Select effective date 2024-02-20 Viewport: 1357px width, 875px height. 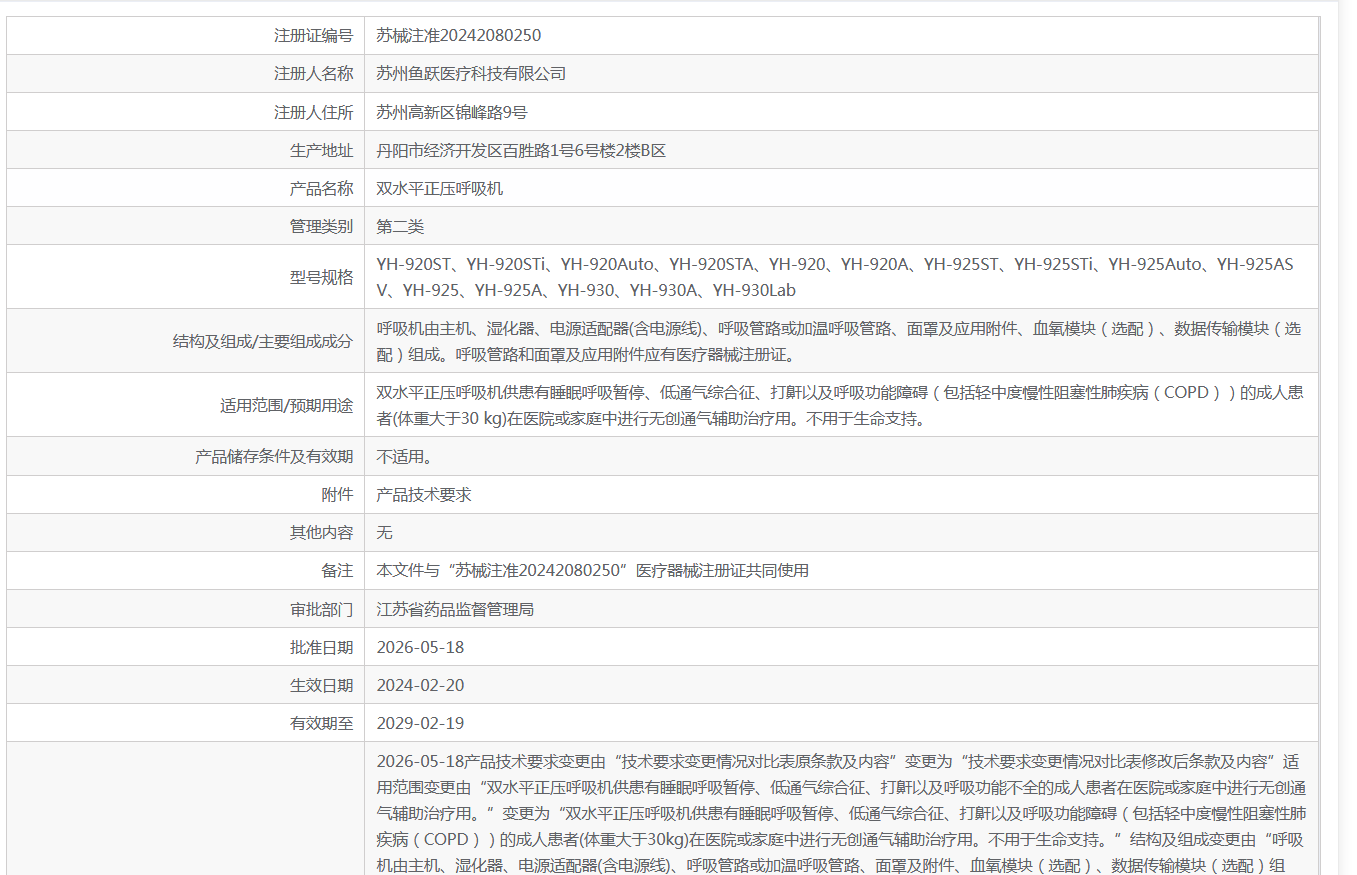point(420,685)
